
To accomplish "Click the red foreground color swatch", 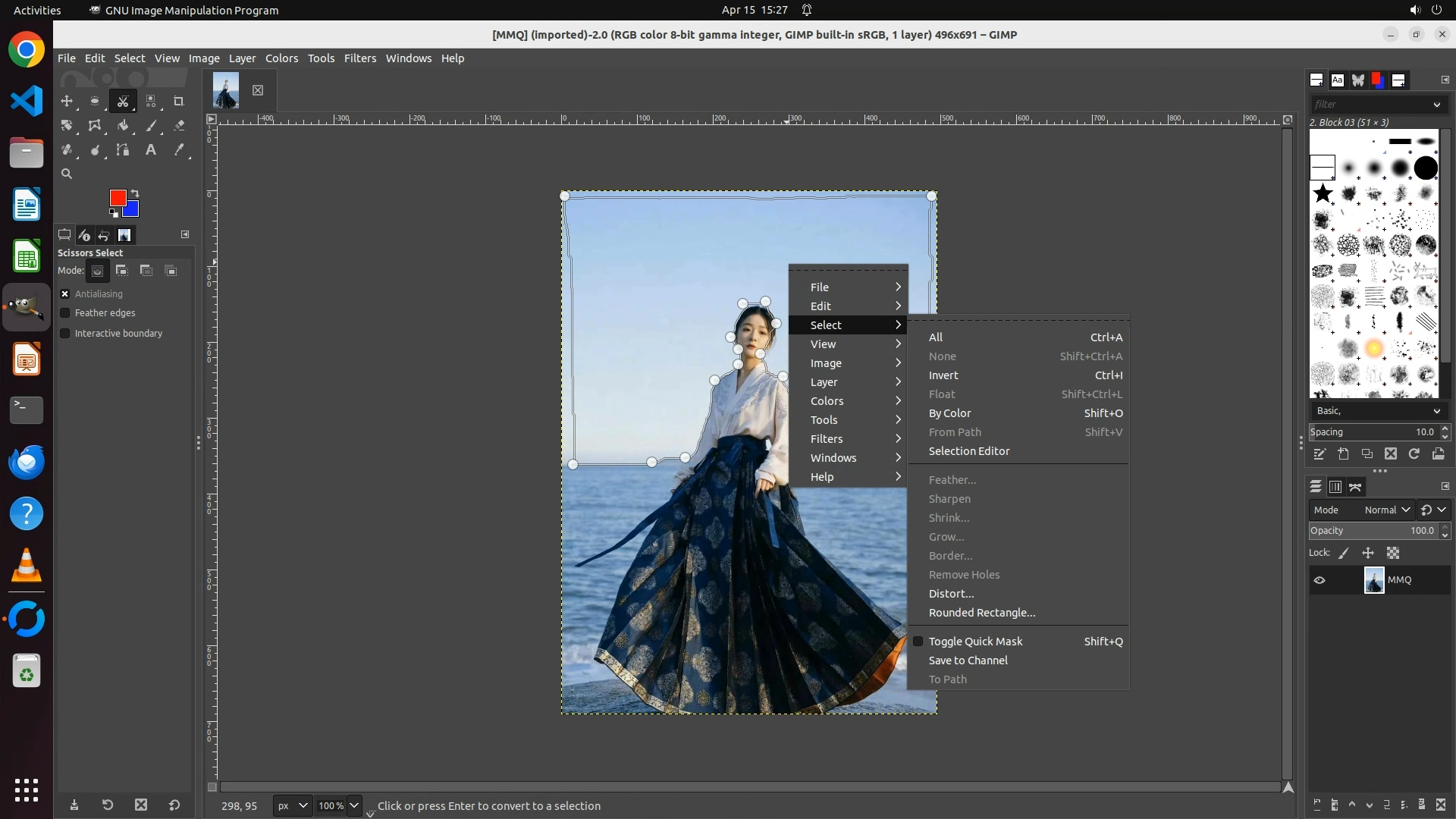I will tap(118, 198).
